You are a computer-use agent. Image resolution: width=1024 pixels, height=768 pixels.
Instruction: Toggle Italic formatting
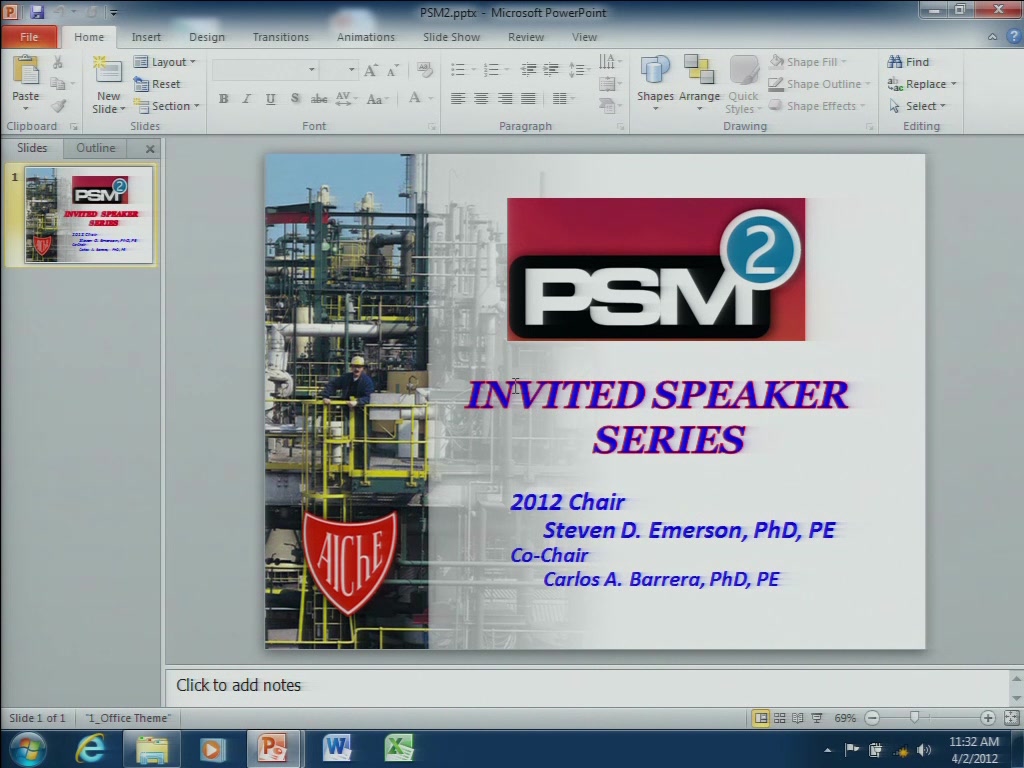pyautogui.click(x=246, y=99)
